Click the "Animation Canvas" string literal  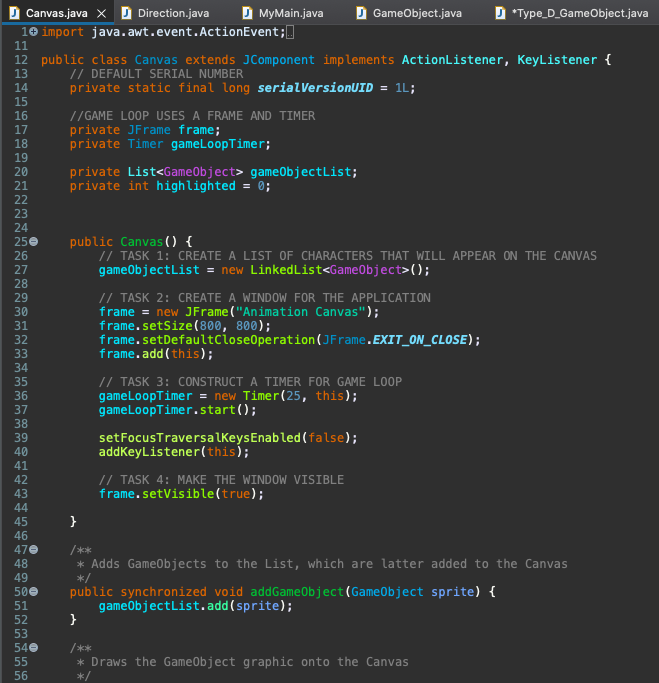tap(301, 312)
